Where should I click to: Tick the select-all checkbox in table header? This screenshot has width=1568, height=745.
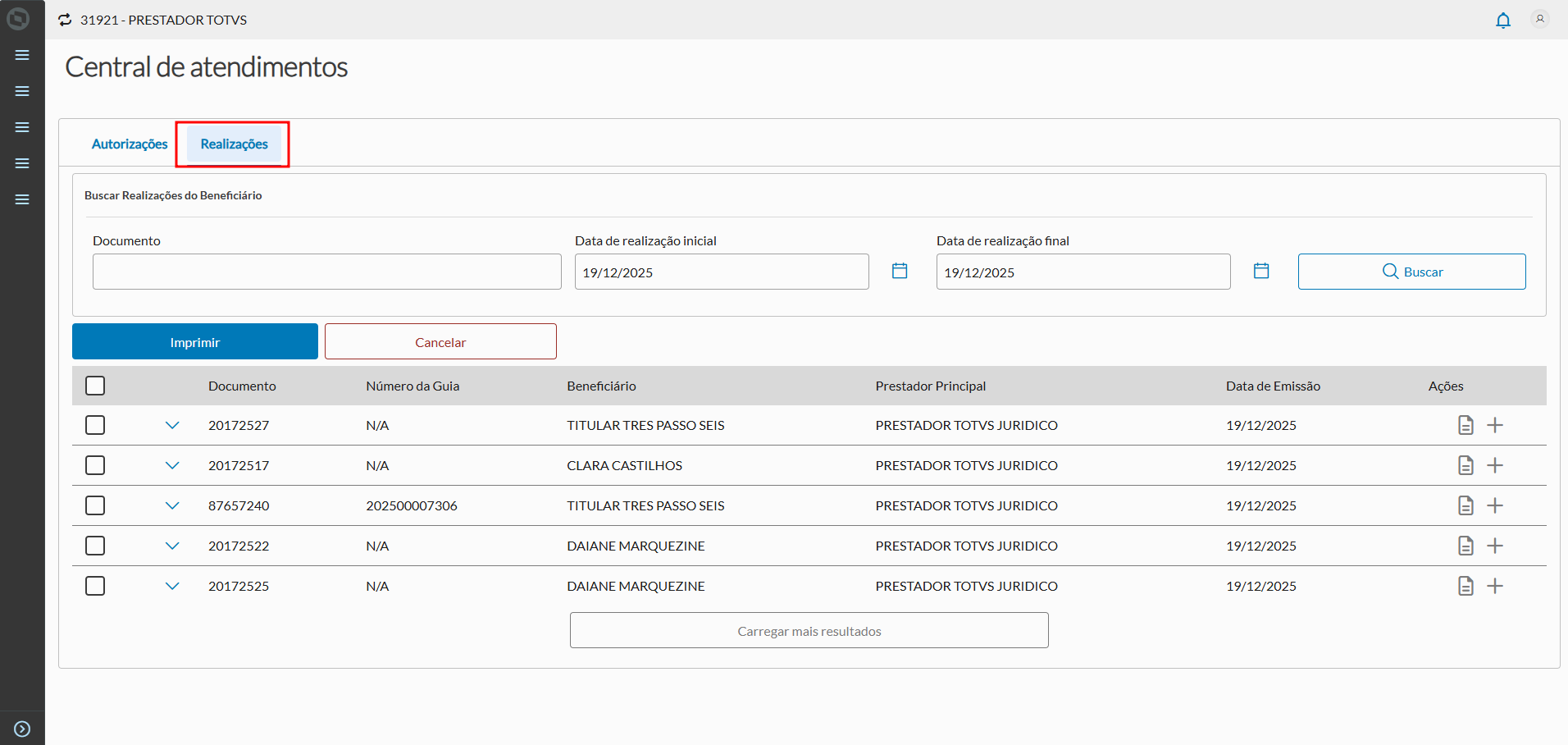(x=95, y=386)
